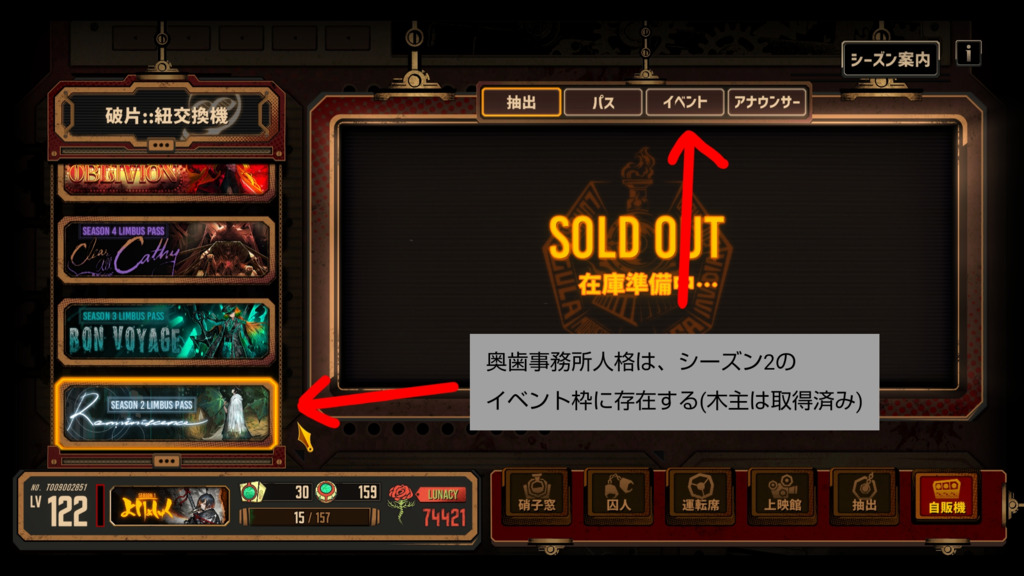The height and width of the screenshot is (576, 1024).
Task: Click the info i icon
Action: point(968,53)
